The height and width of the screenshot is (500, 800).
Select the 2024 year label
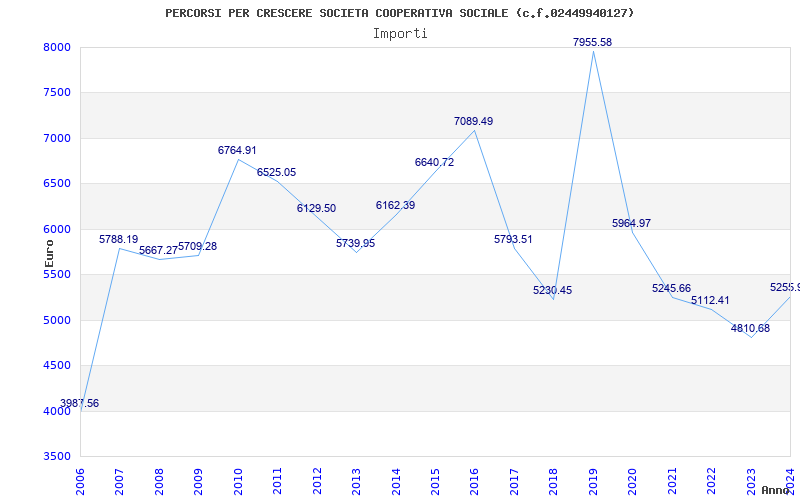click(x=790, y=482)
